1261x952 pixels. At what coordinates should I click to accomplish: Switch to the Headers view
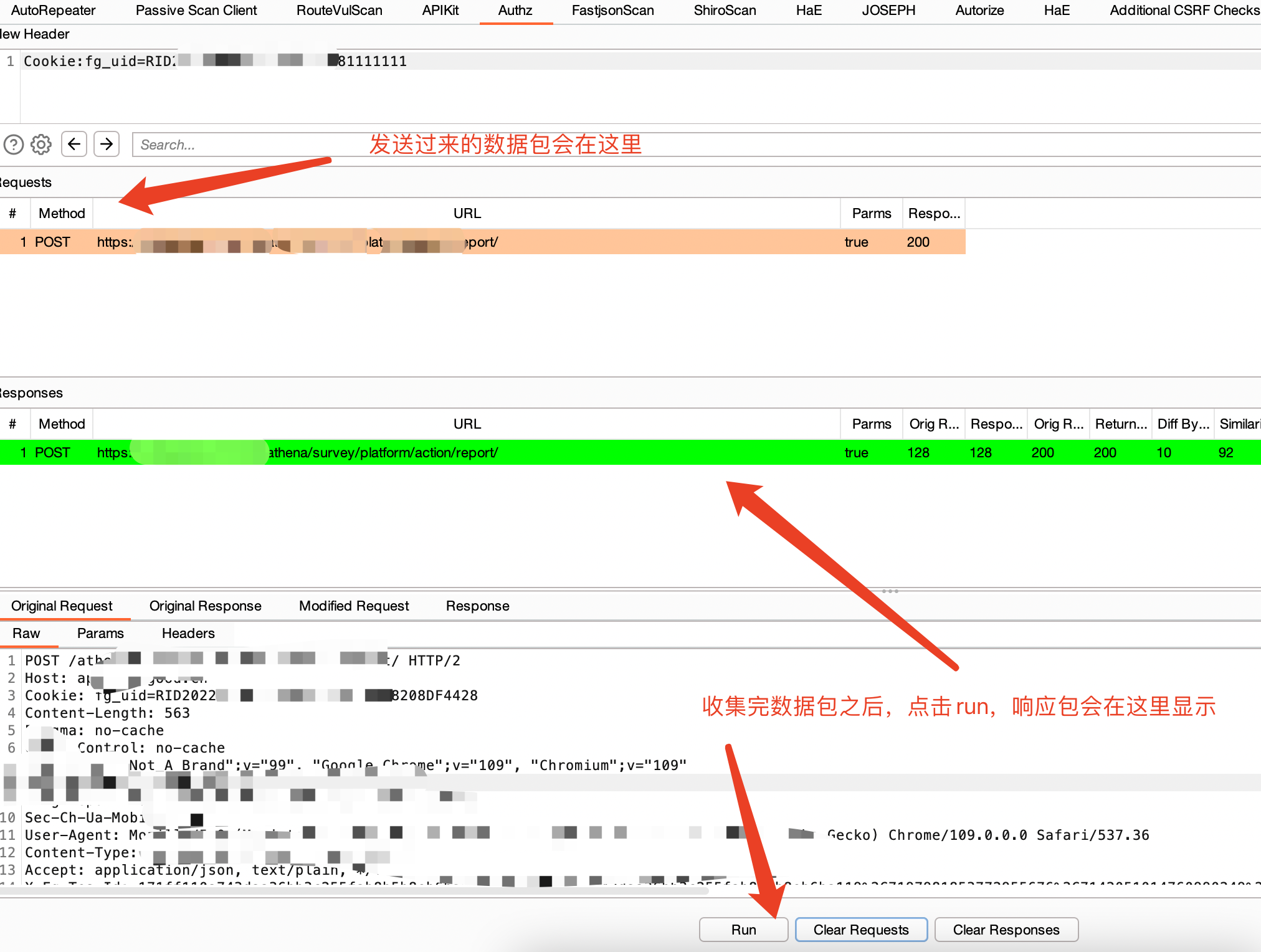188,633
